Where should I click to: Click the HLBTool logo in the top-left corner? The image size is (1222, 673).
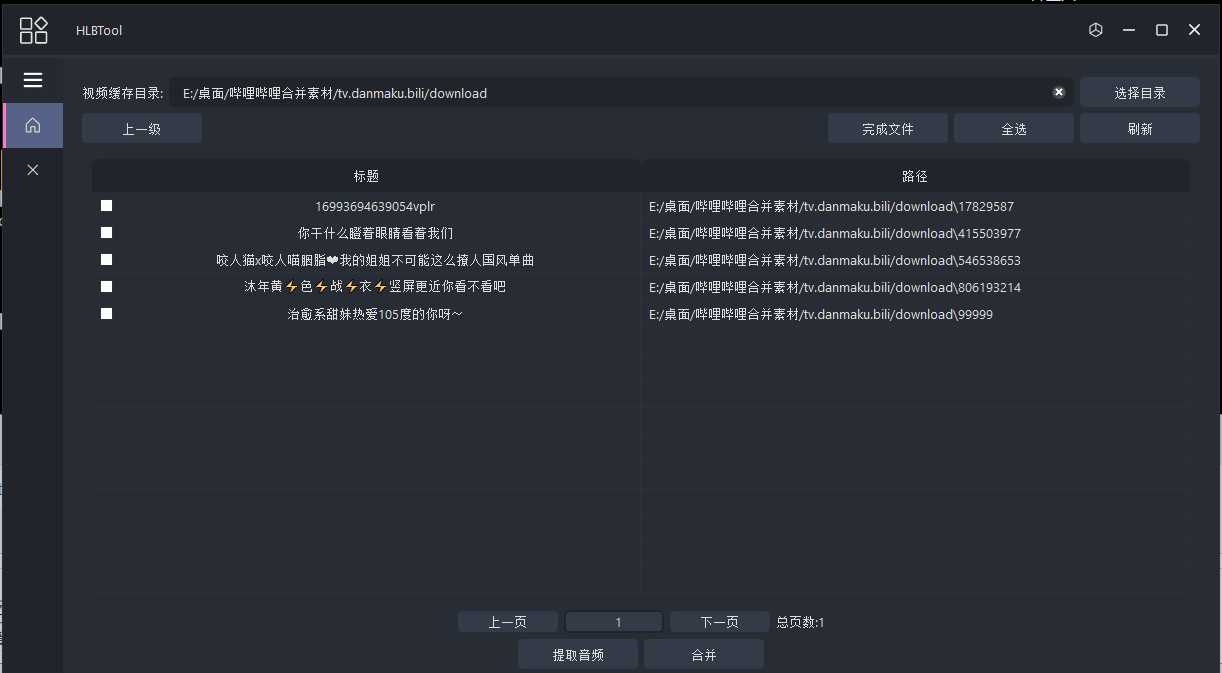coord(33,30)
